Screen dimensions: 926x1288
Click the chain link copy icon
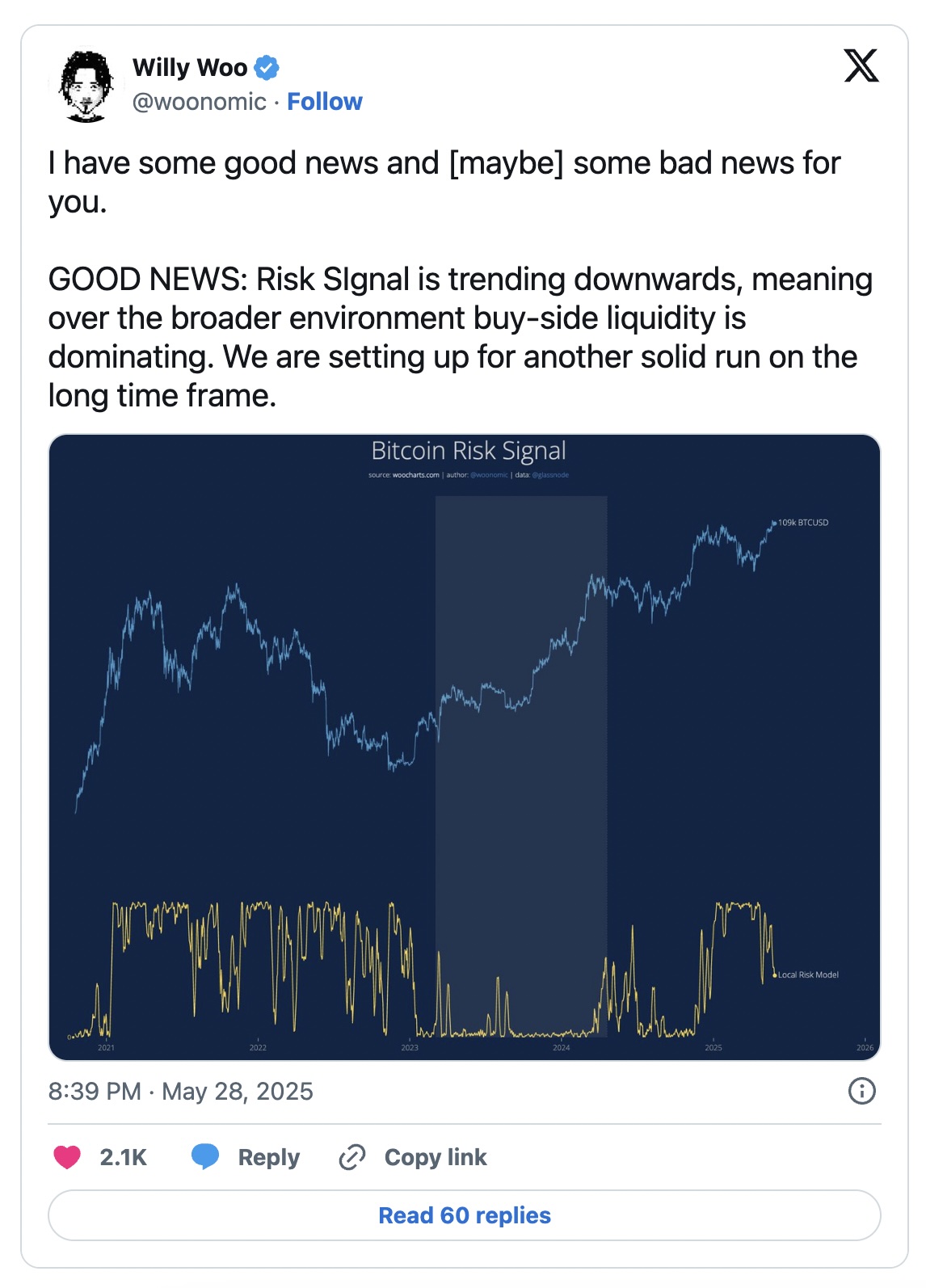(352, 1157)
